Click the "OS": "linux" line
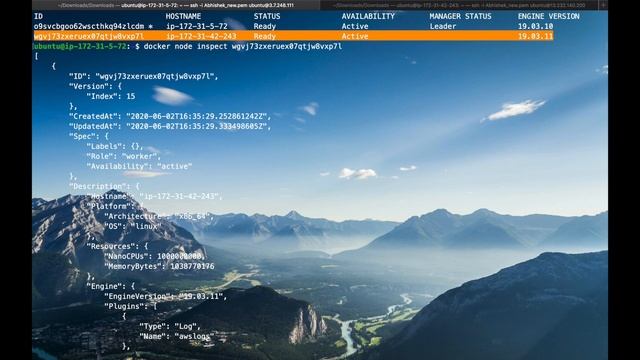Image resolution: width=640 pixels, height=360 pixels. 133,226
